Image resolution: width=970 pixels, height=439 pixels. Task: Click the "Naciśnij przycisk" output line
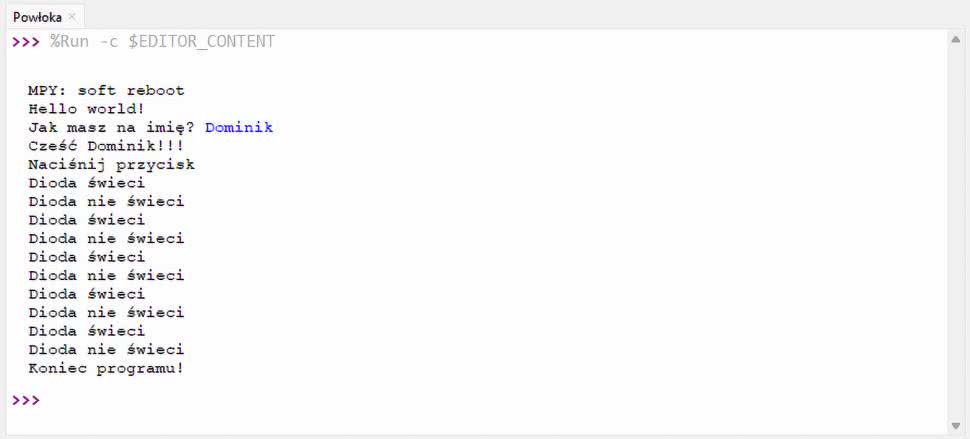click(x=111, y=165)
